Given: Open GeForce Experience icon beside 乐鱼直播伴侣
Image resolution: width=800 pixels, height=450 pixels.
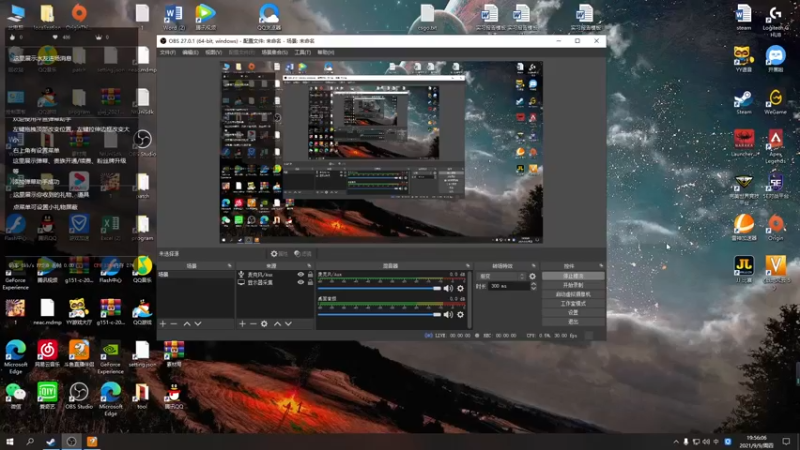Looking at the screenshot, I should point(110,357).
